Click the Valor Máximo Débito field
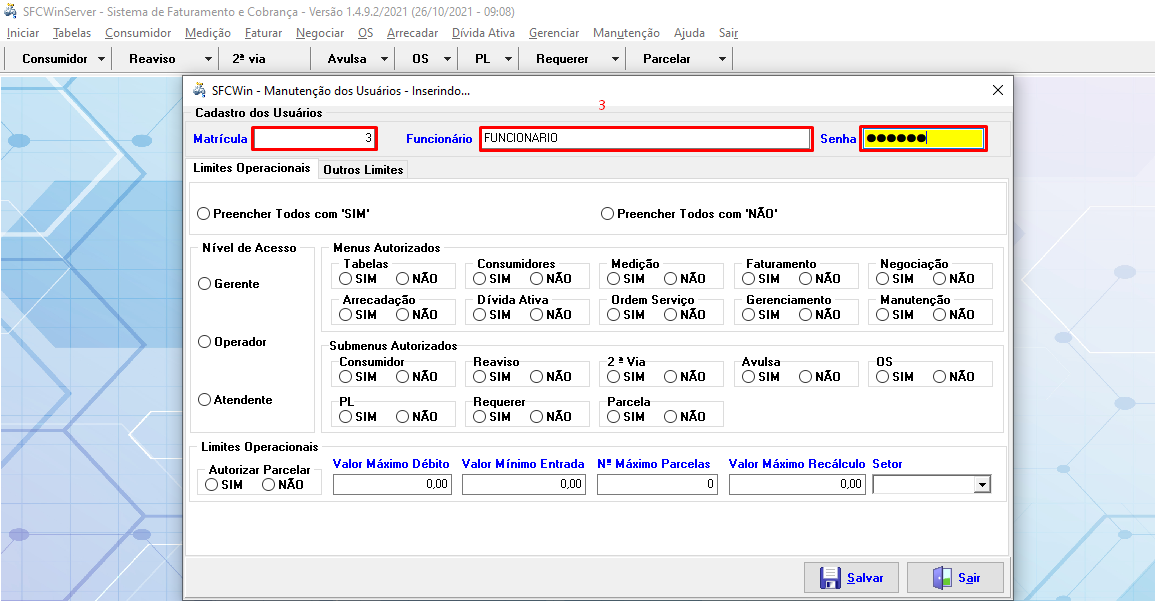1155x601 pixels. pyautogui.click(x=392, y=485)
